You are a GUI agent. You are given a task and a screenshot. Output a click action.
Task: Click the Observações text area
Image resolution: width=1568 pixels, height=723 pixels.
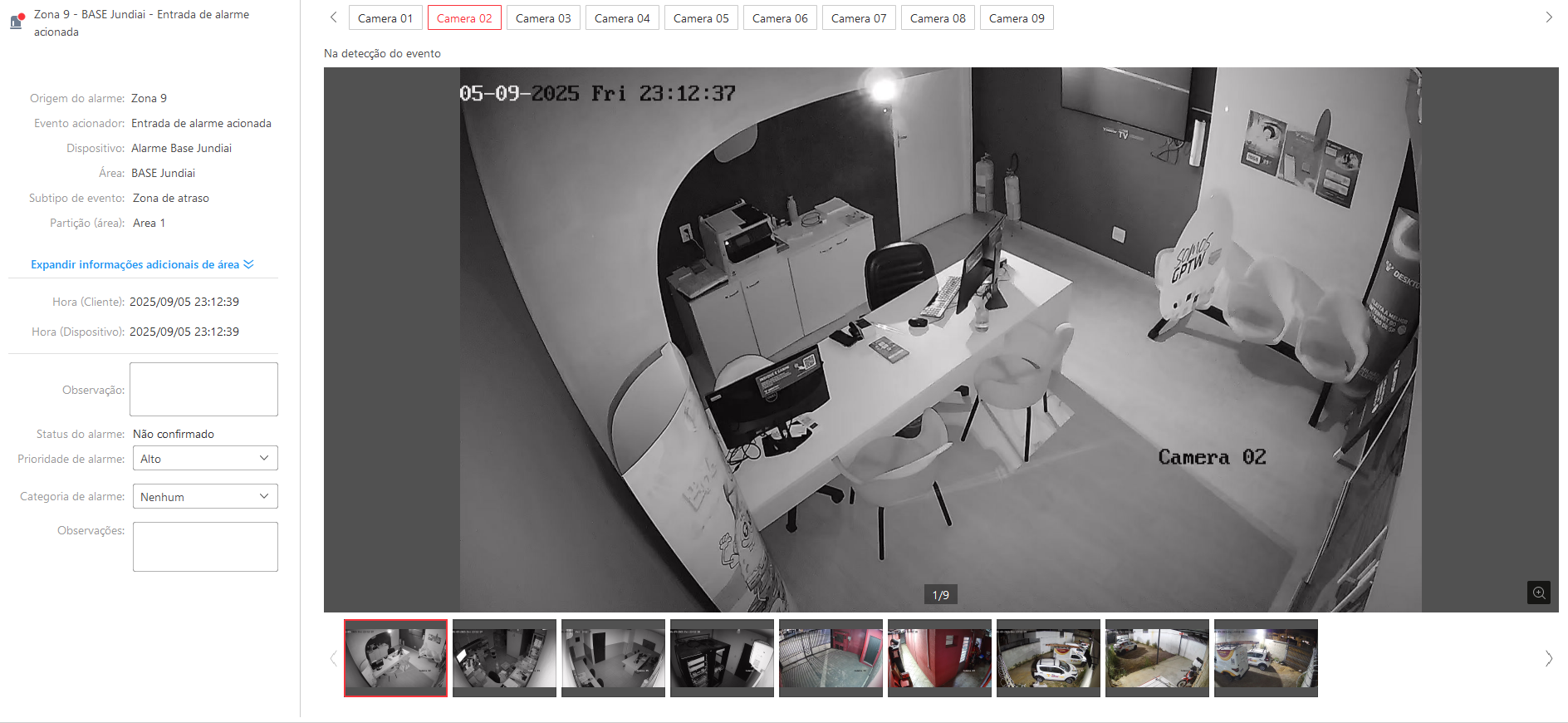[x=205, y=547]
